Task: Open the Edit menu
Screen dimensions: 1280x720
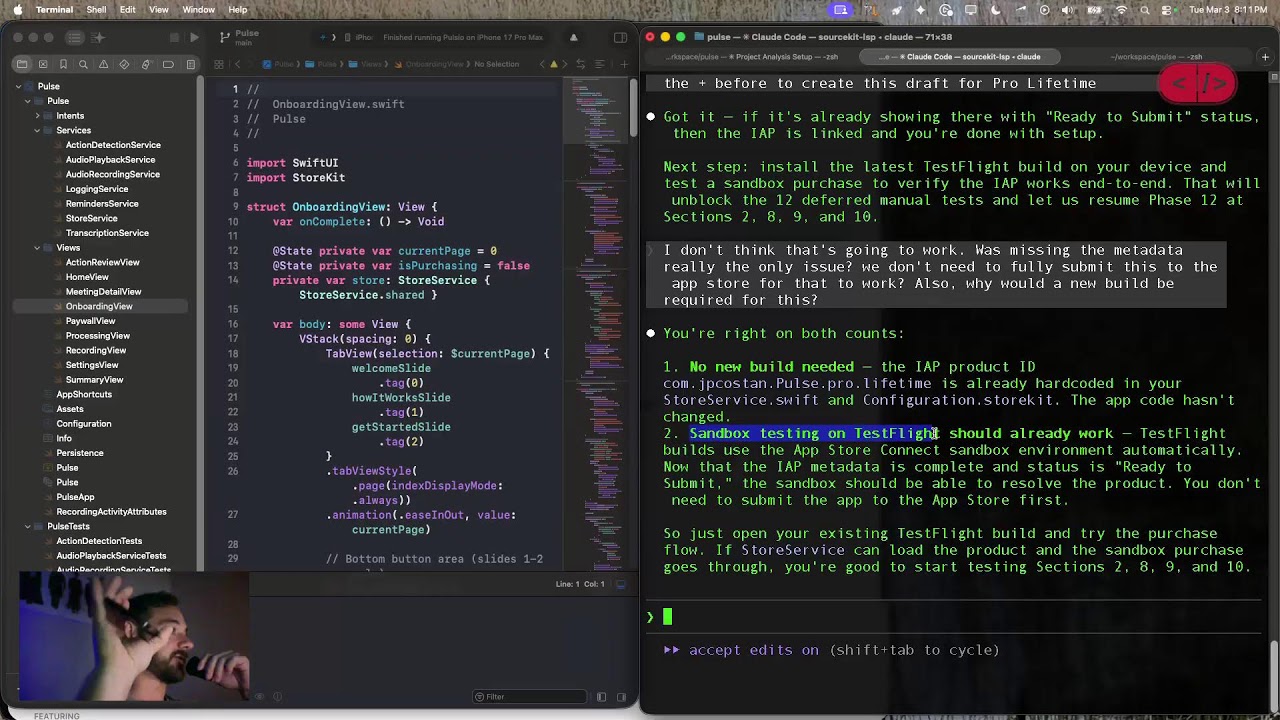Action: coord(128,10)
